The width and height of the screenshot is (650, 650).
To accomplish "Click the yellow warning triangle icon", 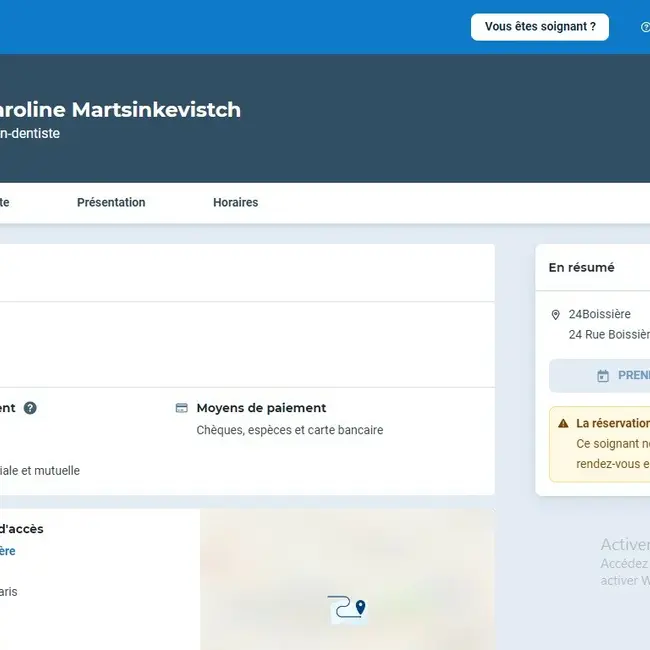I will (x=563, y=424).
